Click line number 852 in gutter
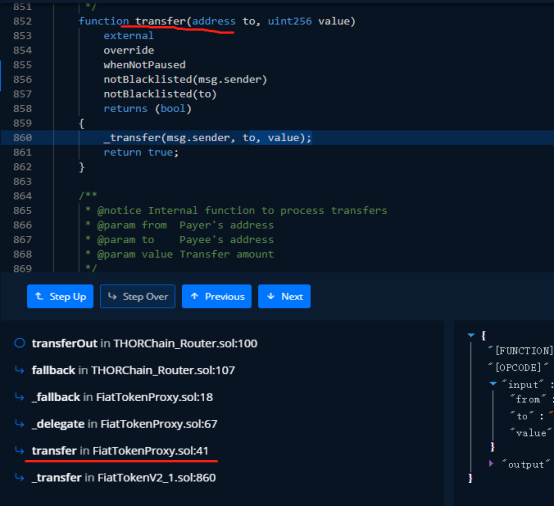This screenshot has width=554, height=507. (x=23, y=21)
